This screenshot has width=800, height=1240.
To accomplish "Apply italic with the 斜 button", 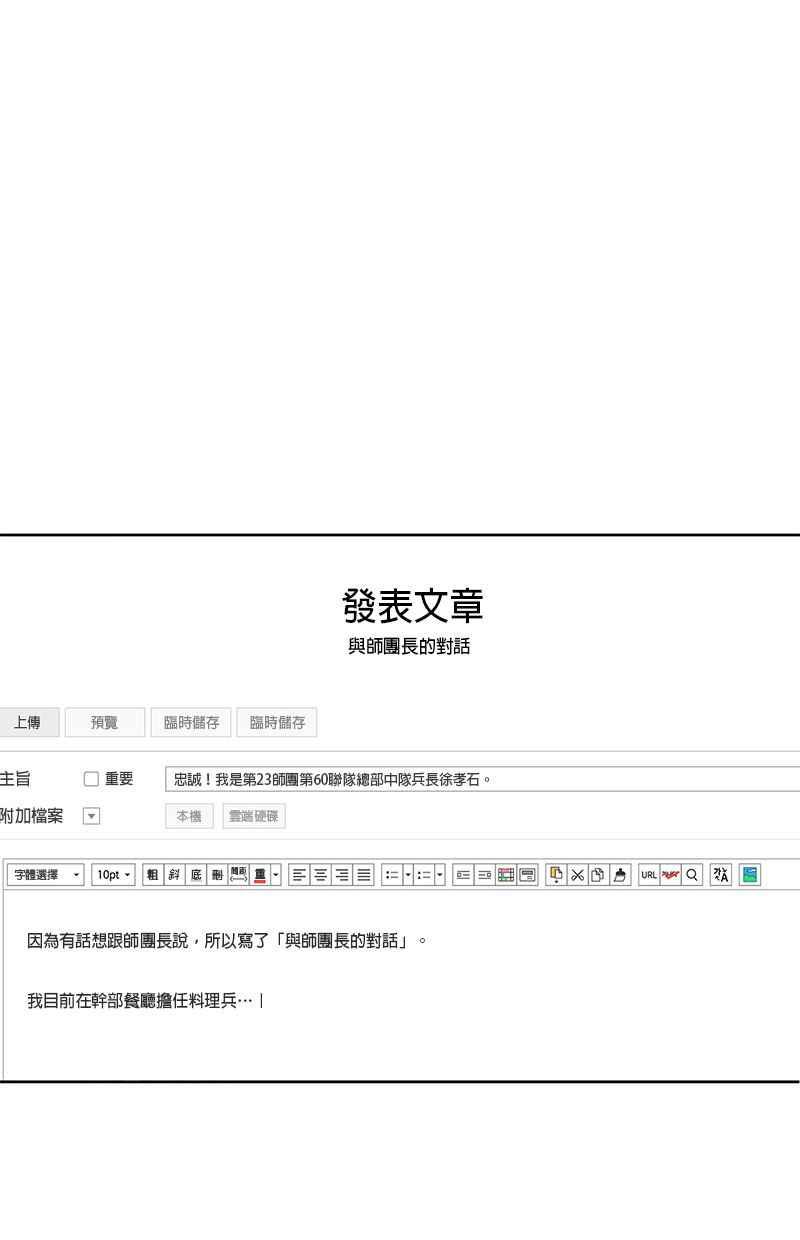I will 175,875.
